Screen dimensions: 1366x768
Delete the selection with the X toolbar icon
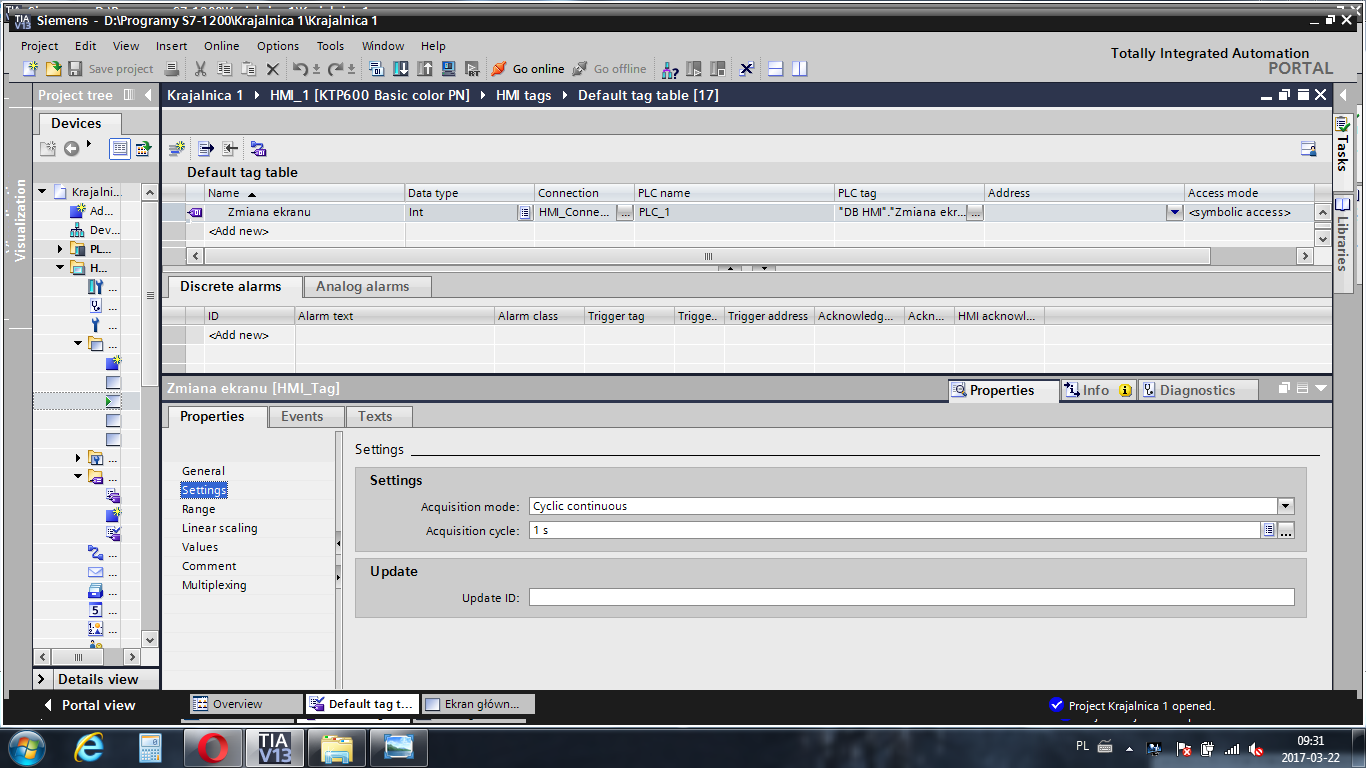pyautogui.click(x=272, y=69)
